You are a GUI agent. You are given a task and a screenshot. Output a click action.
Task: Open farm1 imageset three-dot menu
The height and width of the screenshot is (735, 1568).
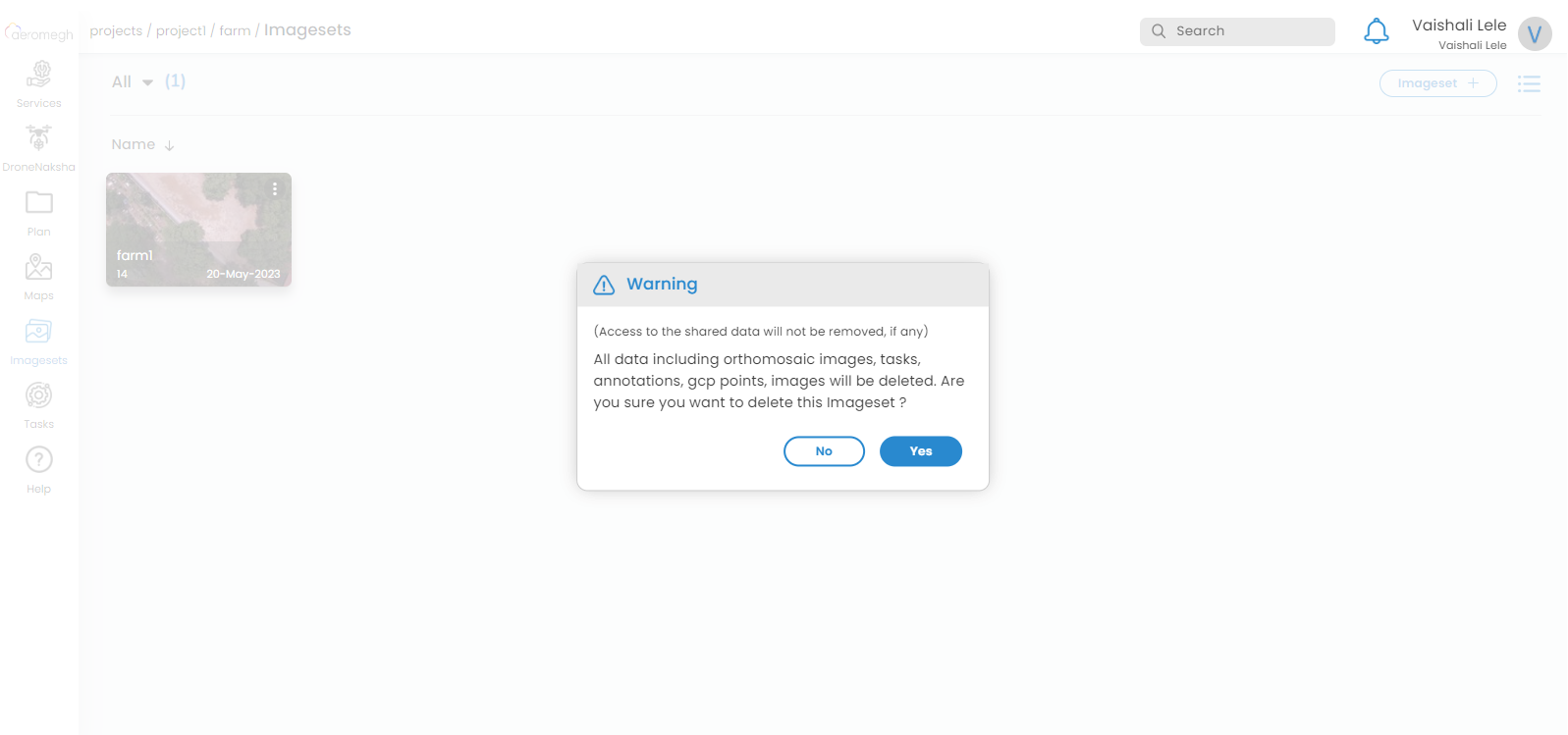(x=275, y=188)
